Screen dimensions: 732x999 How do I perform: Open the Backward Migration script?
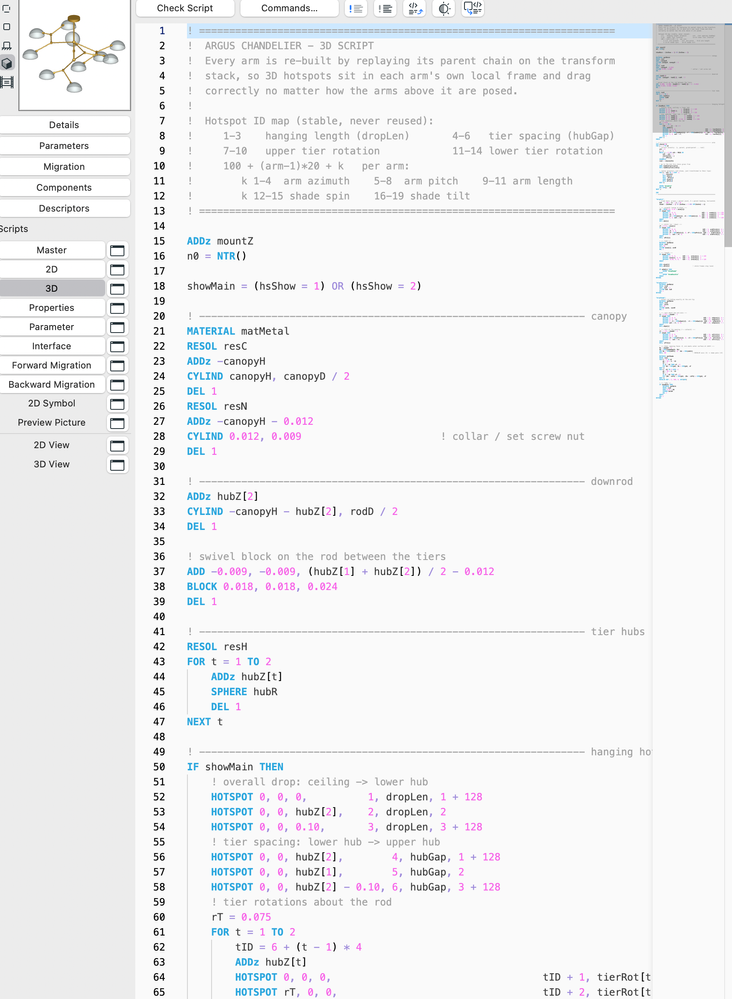click(52, 384)
